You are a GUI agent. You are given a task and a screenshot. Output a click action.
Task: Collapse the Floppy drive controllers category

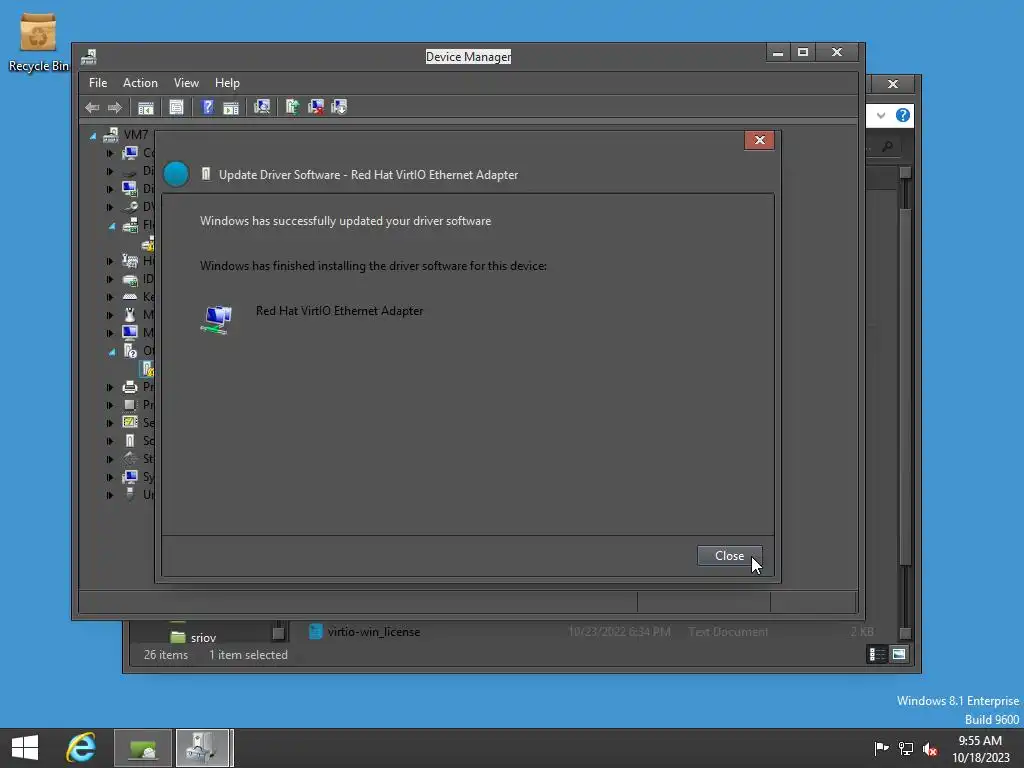coord(112,226)
